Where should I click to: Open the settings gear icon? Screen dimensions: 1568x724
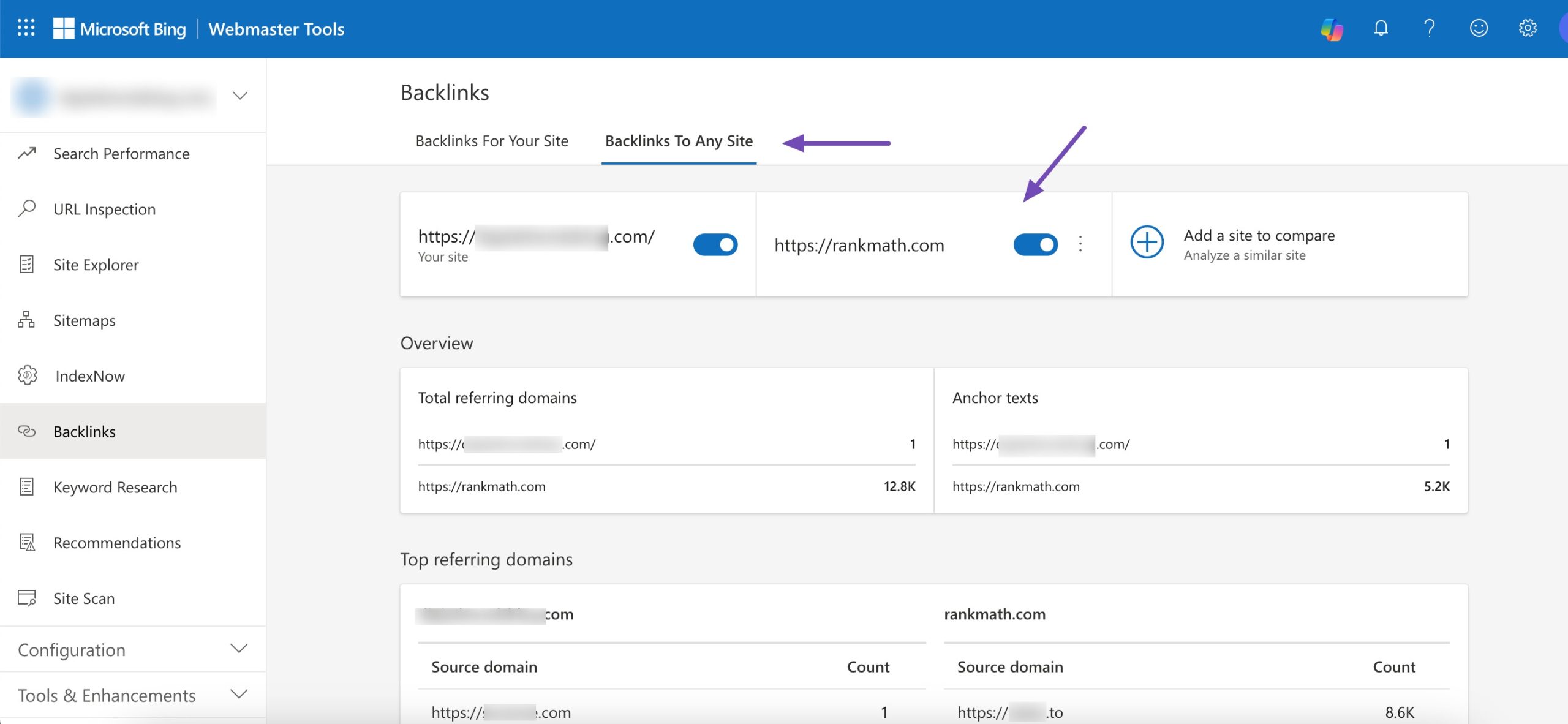point(1528,28)
